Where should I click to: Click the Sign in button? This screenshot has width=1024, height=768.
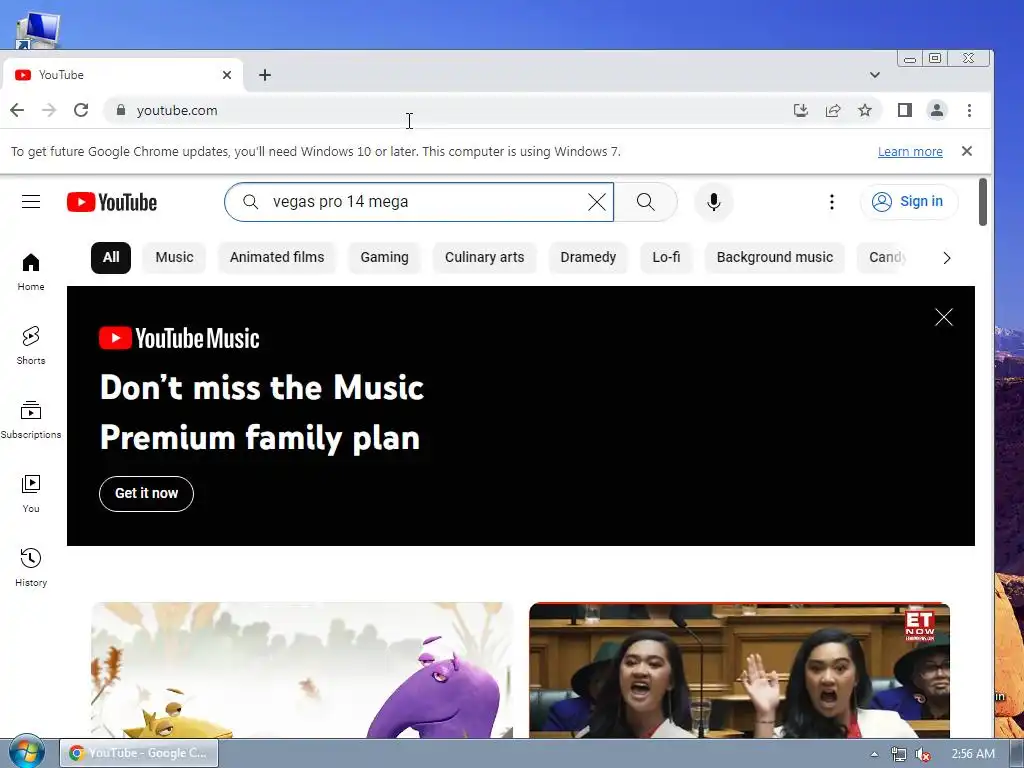909,201
